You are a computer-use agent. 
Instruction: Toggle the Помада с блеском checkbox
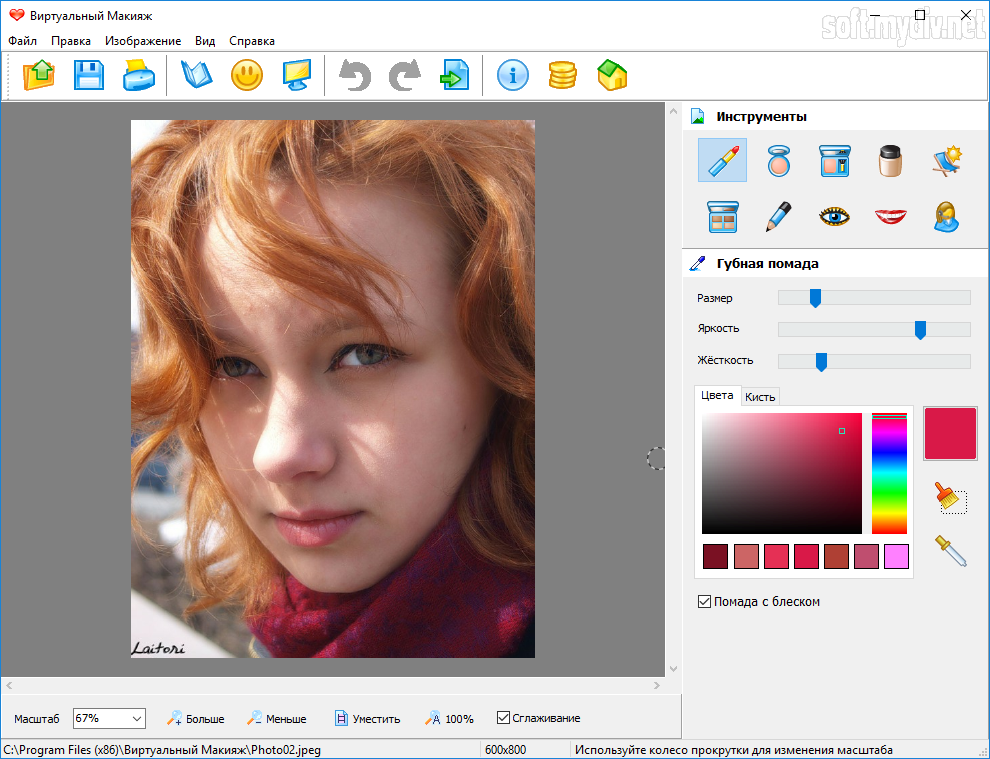pyautogui.click(x=704, y=601)
